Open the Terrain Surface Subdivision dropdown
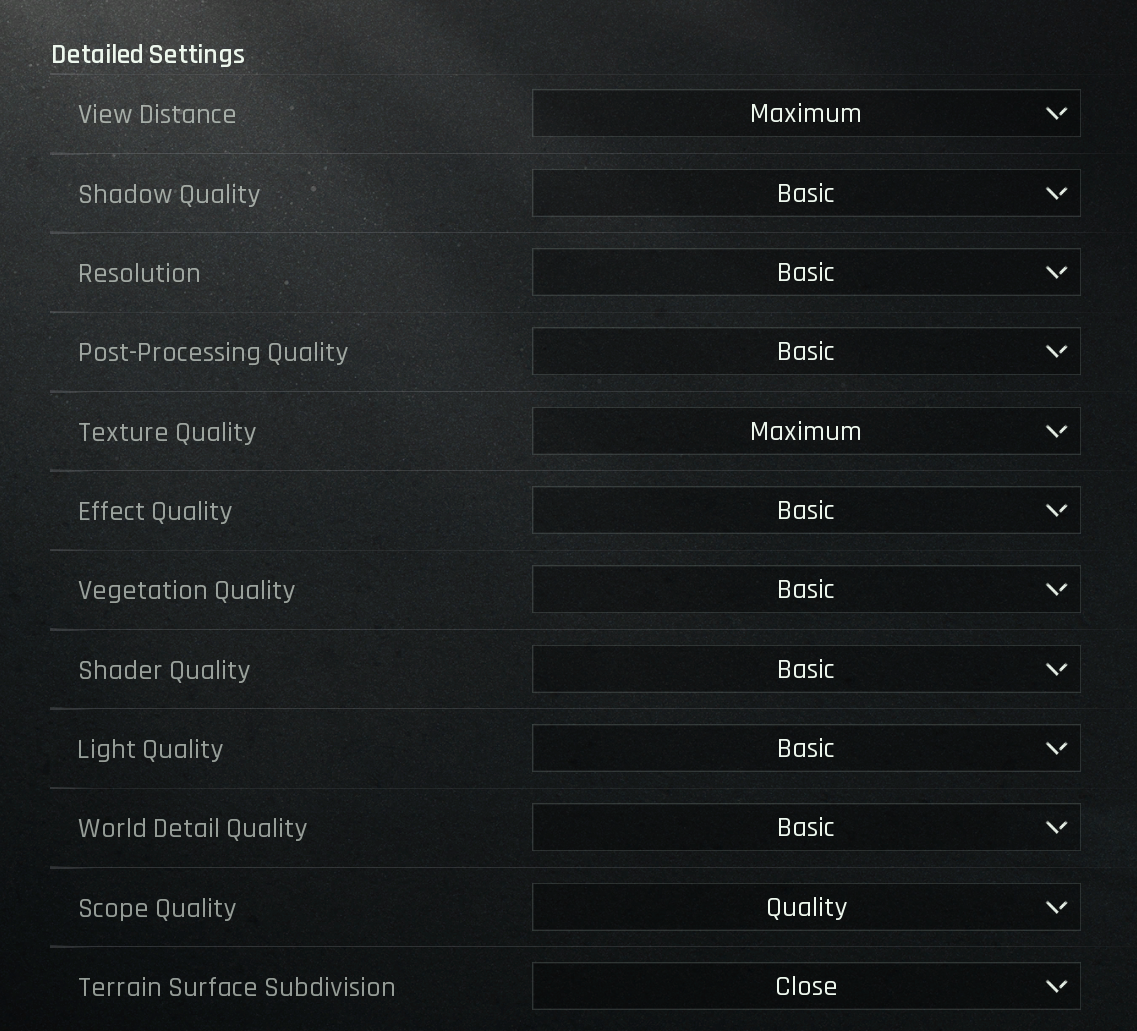Screen dimensions: 1137x1031 point(805,986)
